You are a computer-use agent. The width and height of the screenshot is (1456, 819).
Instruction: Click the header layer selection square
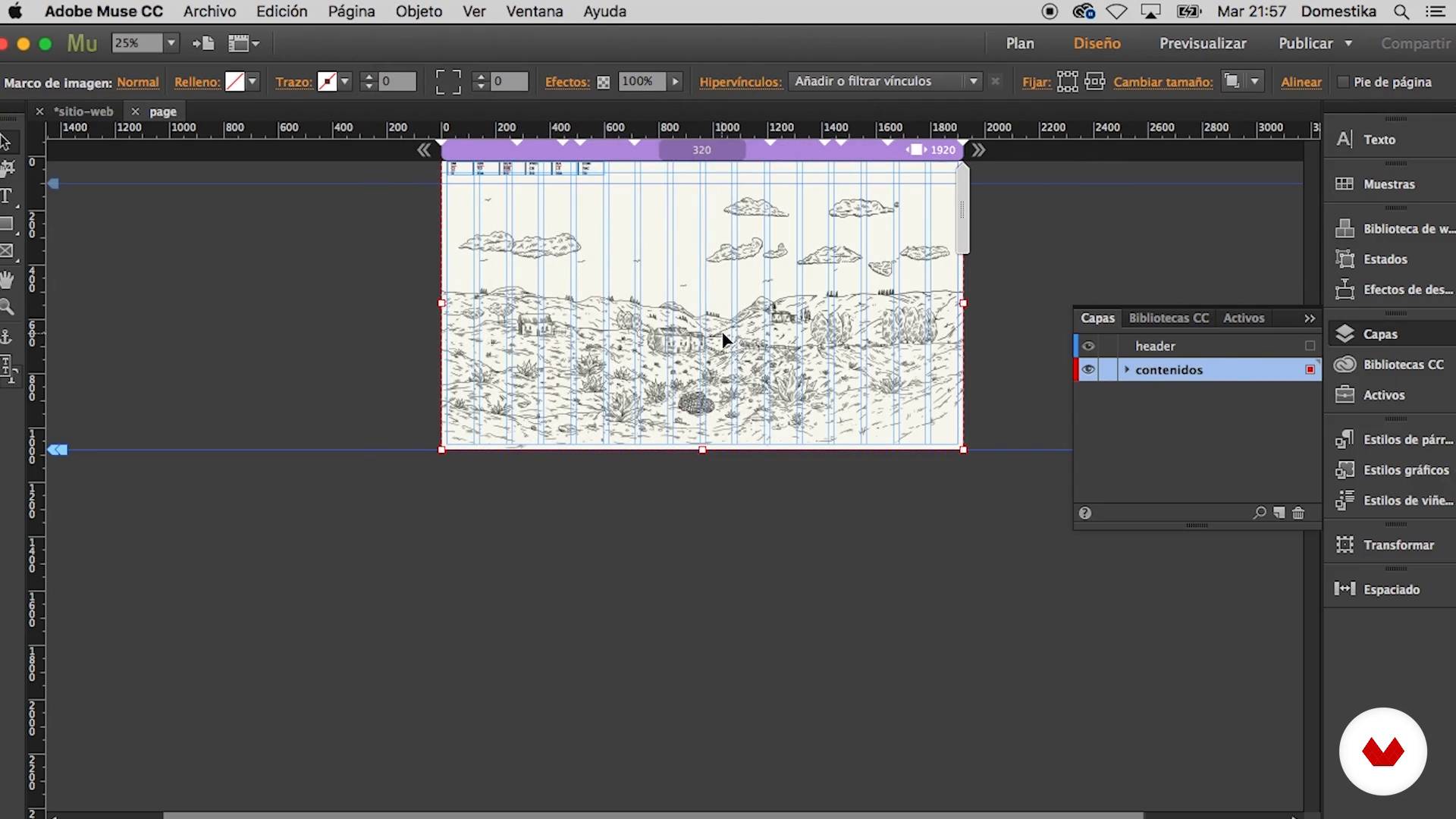point(1310,346)
